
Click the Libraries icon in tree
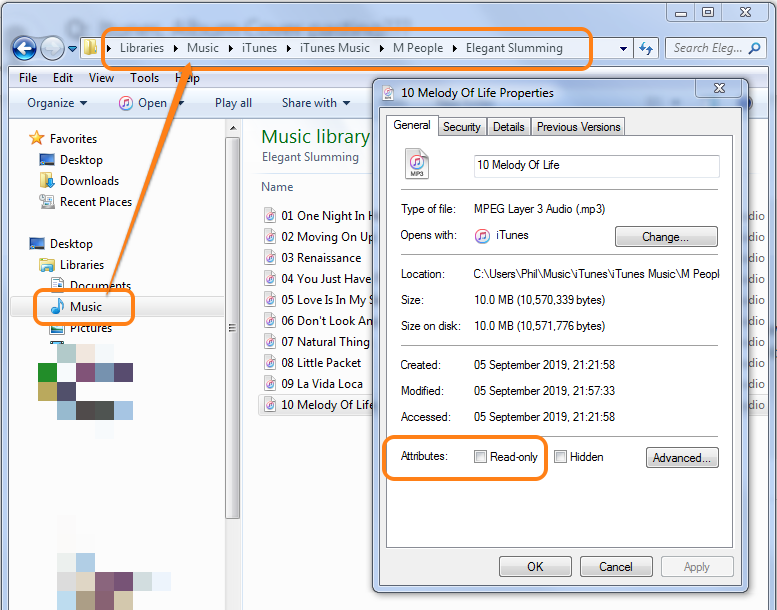(x=47, y=265)
